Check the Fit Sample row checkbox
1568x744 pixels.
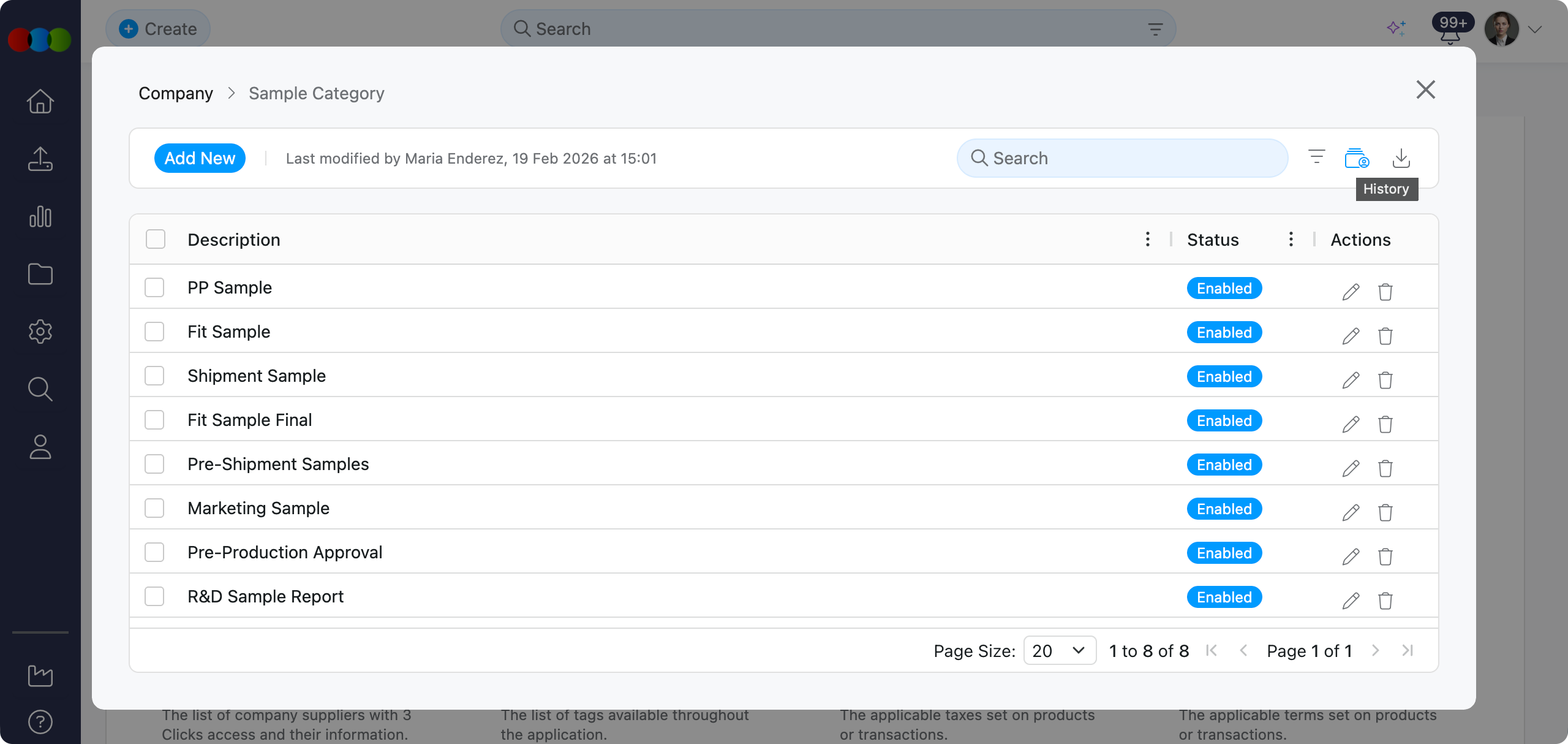click(154, 332)
